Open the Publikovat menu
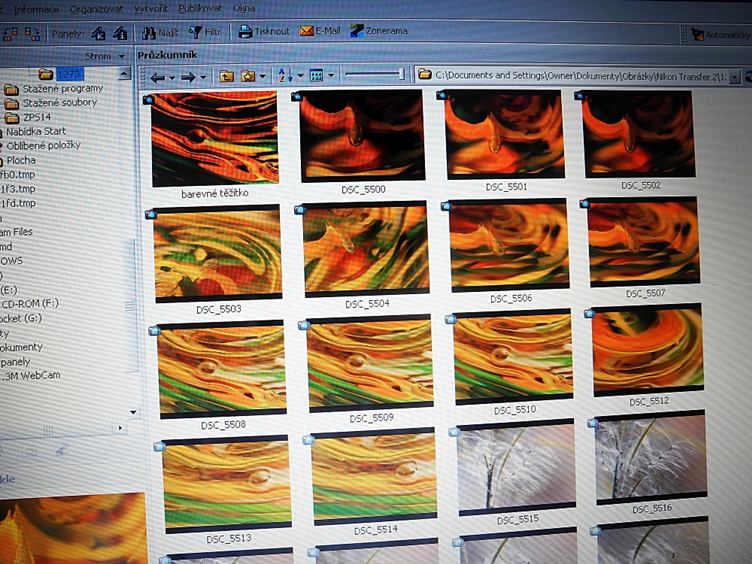752x564 pixels. (x=200, y=8)
